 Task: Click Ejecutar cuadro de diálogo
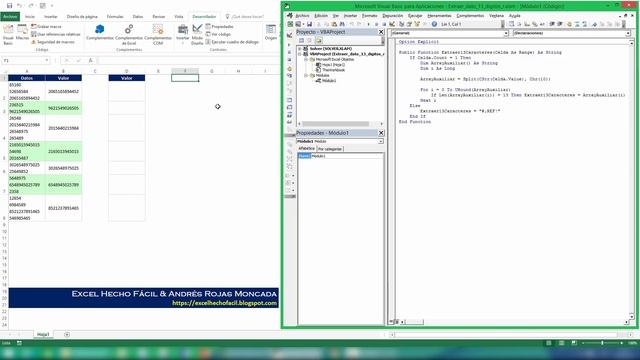click(x=232, y=42)
